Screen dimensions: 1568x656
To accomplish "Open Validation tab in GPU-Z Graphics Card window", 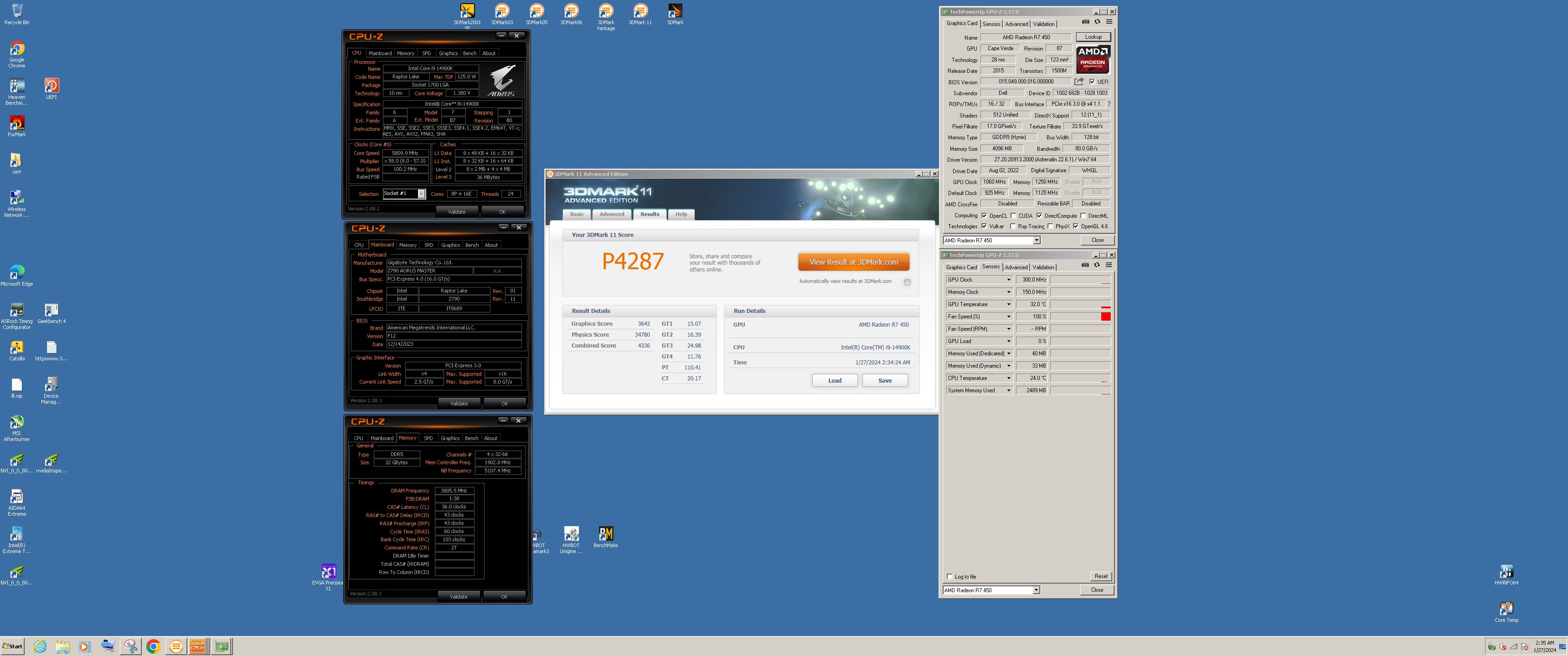I will tap(1043, 24).
